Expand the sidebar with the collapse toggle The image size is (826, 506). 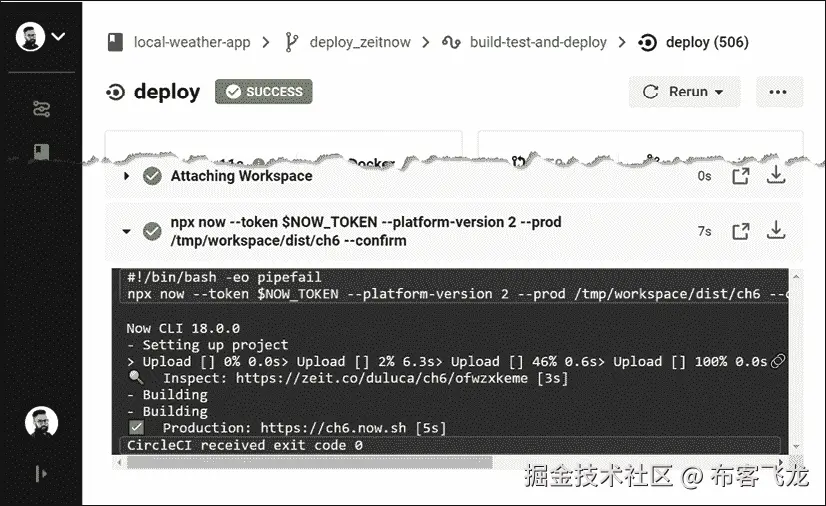click(x=41, y=474)
